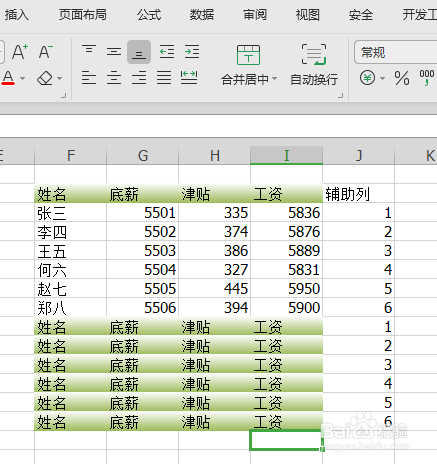Select cell with value 5501
This screenshot has height=464, width=437.
tap(143, 213)
